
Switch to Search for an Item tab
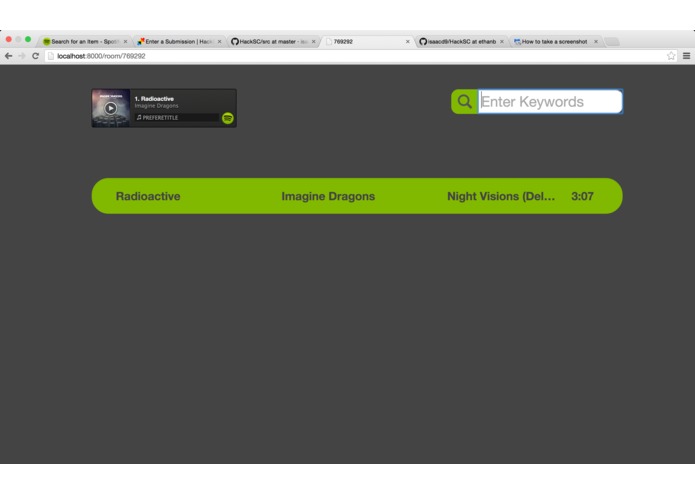pos(84,42)
